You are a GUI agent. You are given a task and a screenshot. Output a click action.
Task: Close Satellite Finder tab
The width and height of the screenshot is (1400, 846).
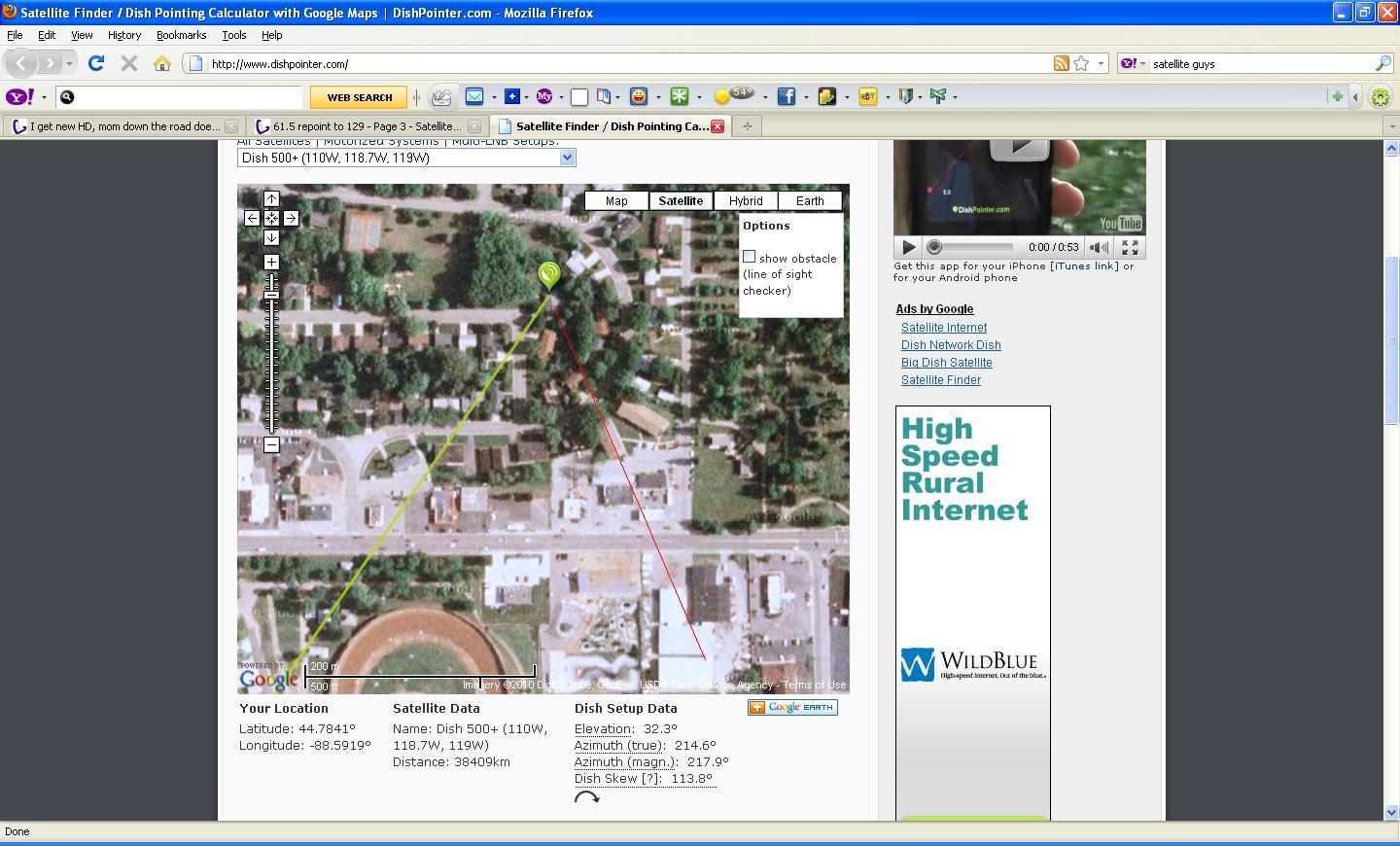(717, 126)
